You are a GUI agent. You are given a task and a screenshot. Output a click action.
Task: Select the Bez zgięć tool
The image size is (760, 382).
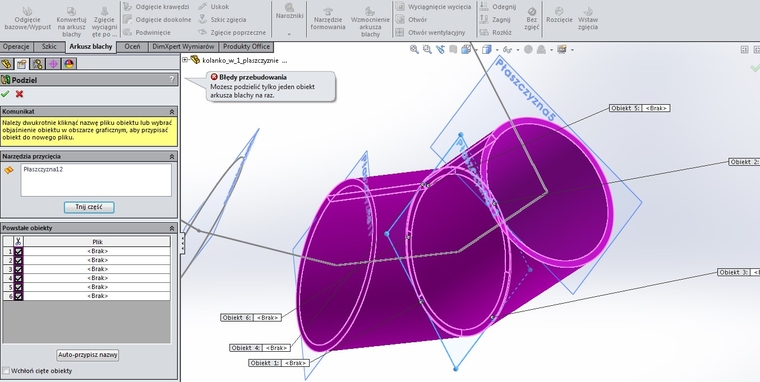tap(532, 19)
